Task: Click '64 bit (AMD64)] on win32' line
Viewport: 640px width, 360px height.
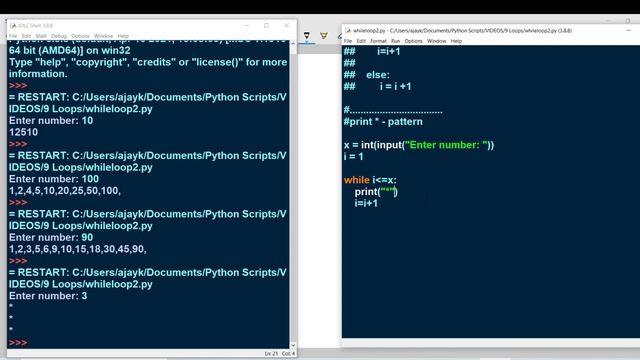Action: pos(70,51)
